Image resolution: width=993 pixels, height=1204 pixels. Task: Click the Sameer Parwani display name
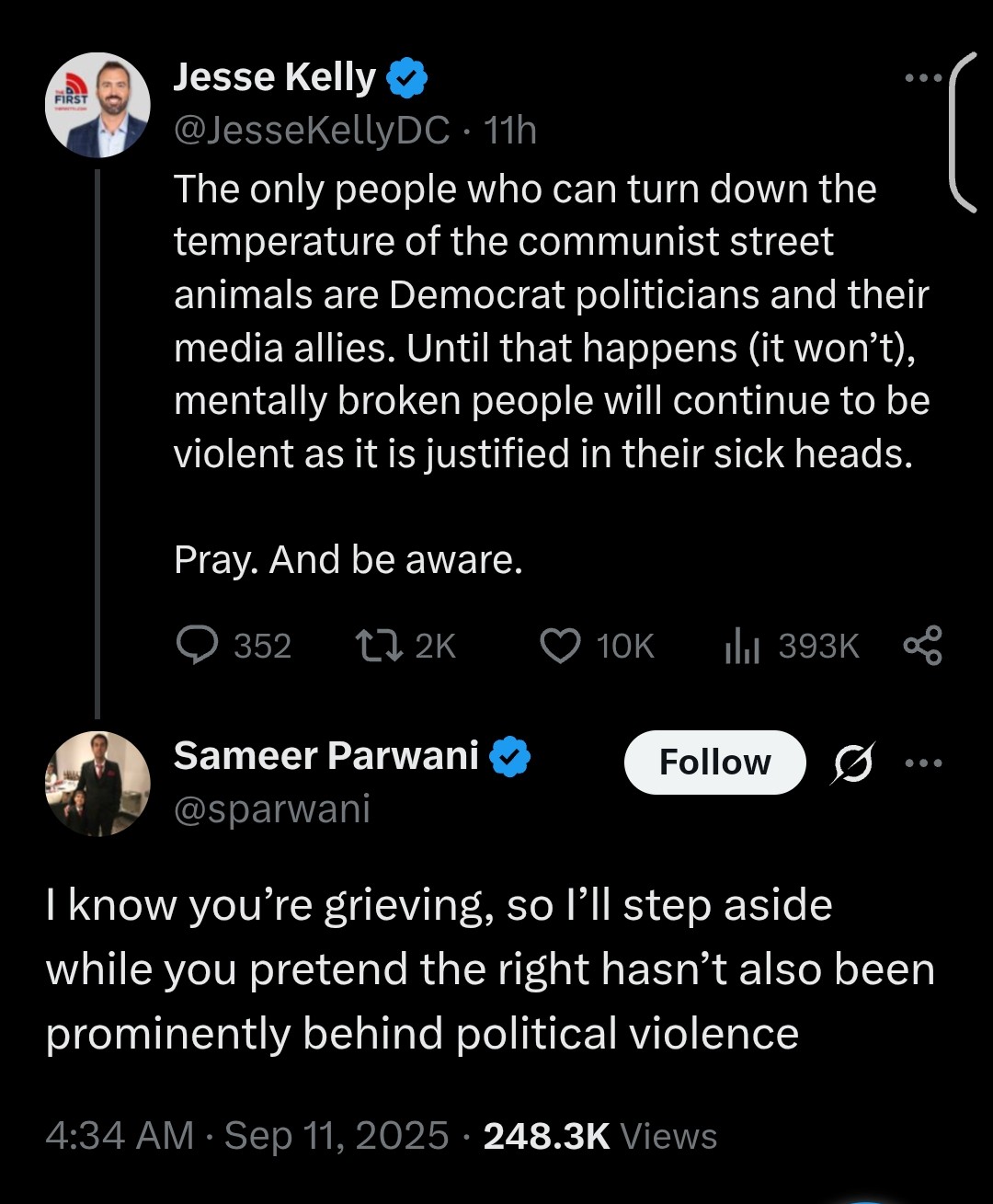coord(325,756)
